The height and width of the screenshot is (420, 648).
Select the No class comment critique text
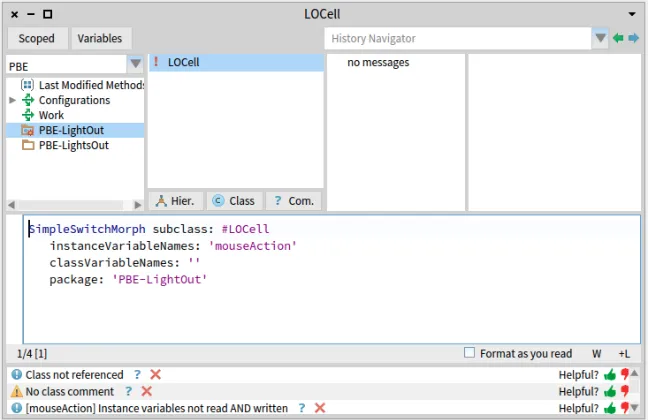coord(69,391)
